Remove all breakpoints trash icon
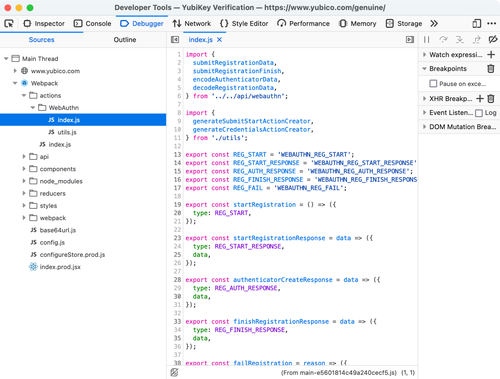The height and width of the screenshot is (379, 500). [x=491, y=69]
